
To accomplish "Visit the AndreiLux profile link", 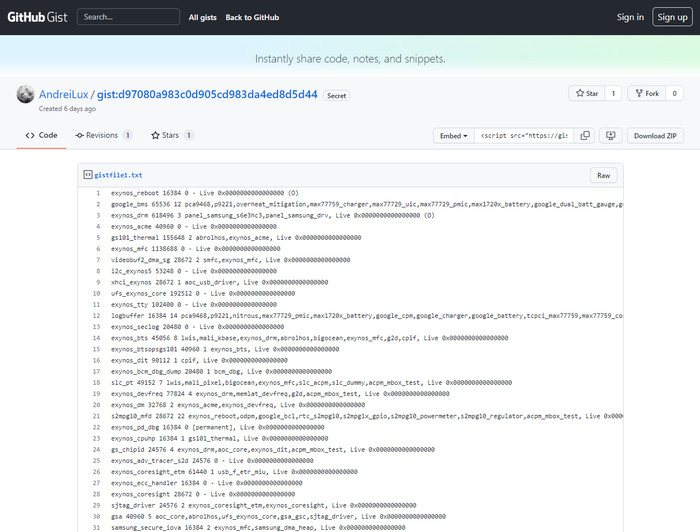I will 63,95.
